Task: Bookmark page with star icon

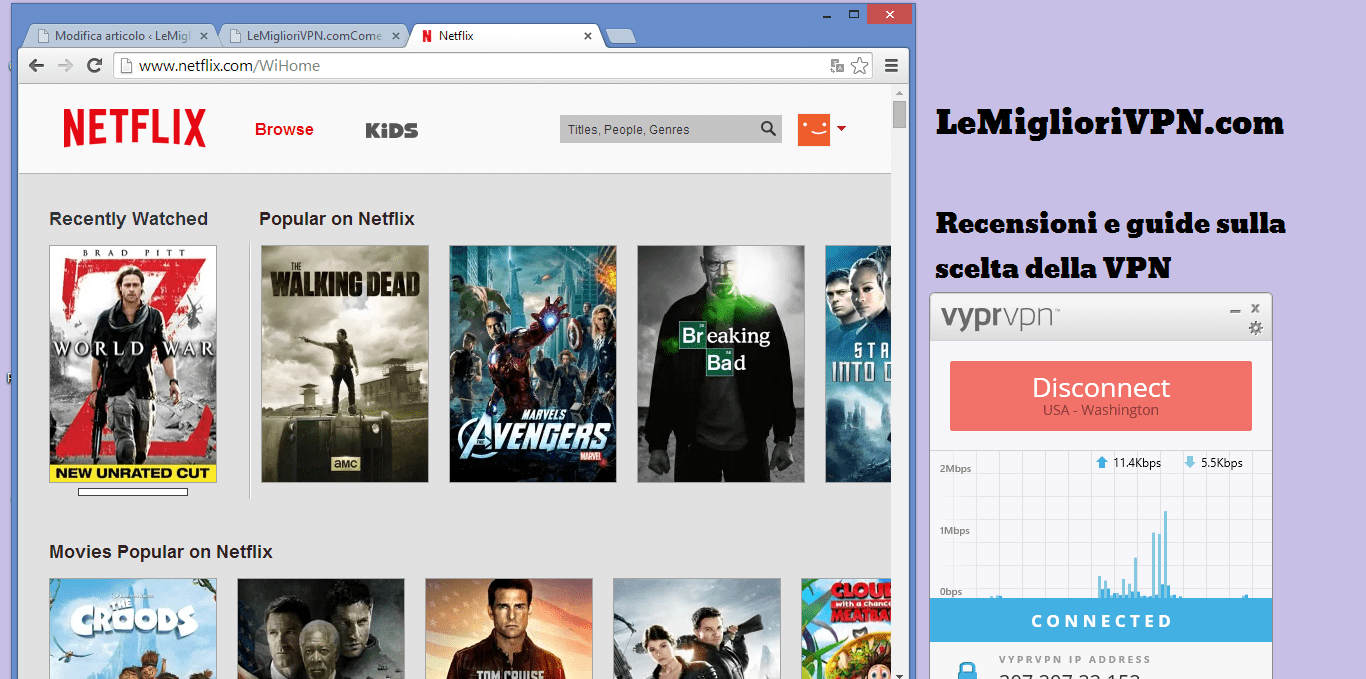Action: point(859,66)
